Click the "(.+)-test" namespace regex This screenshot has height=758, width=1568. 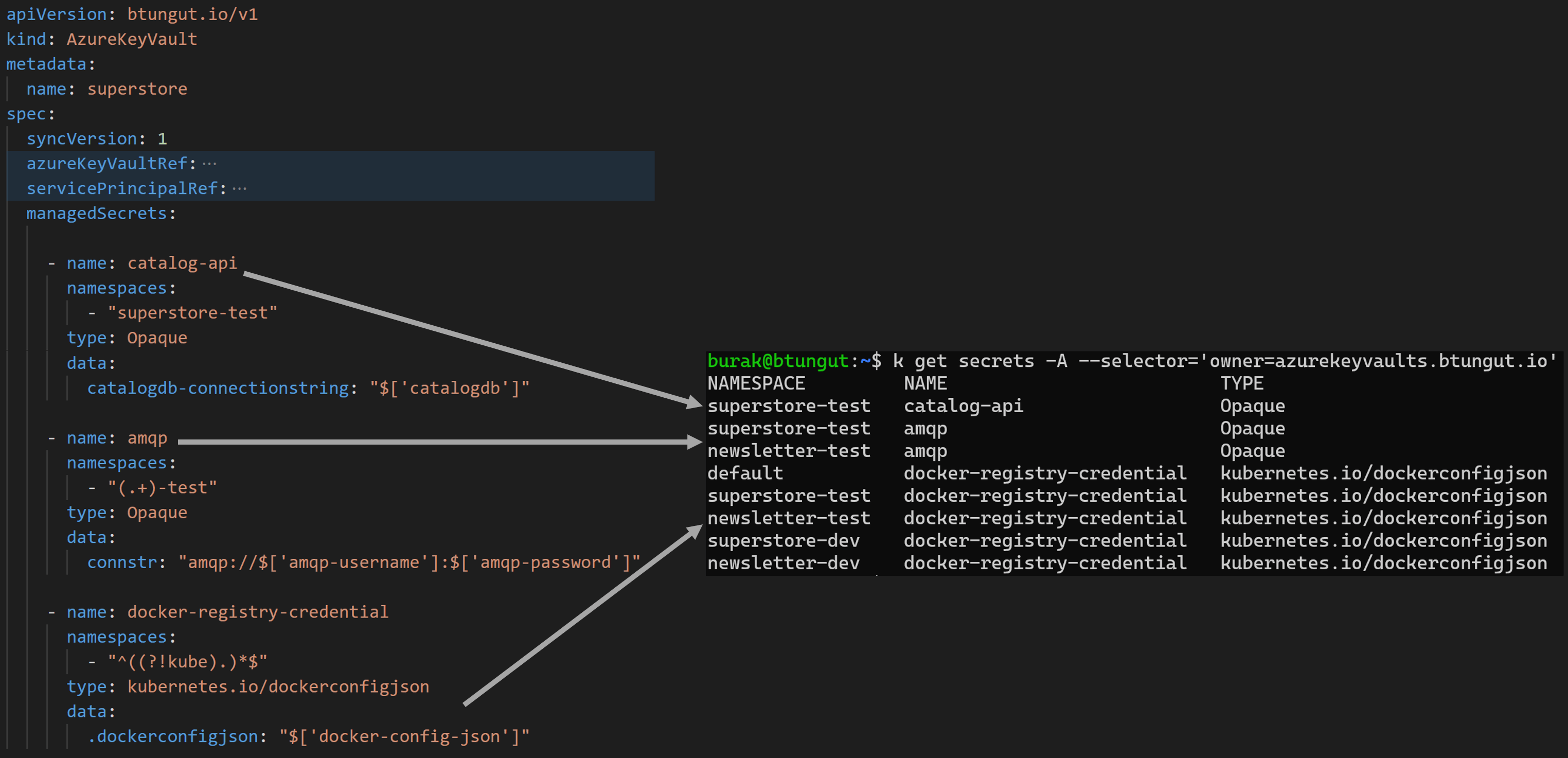[162, 488]
